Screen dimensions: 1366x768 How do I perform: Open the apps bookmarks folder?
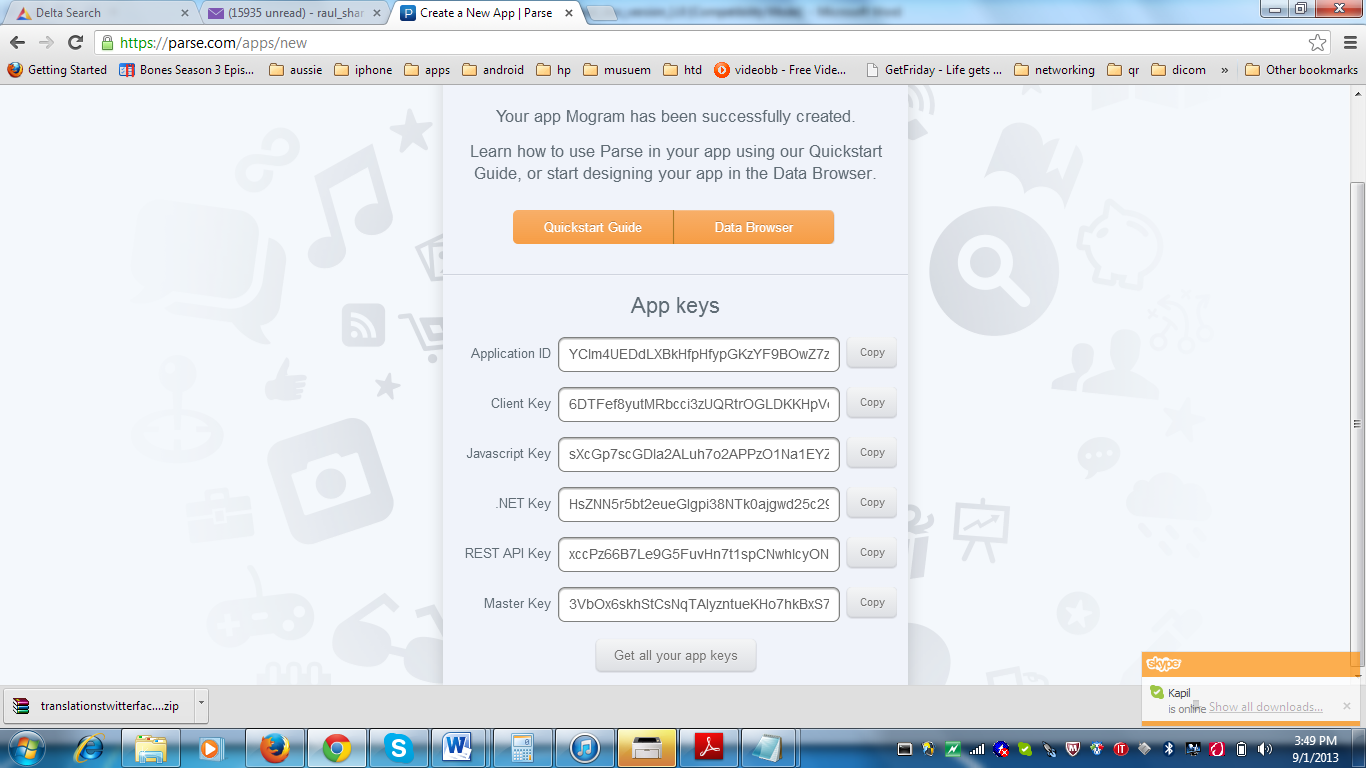427,70
